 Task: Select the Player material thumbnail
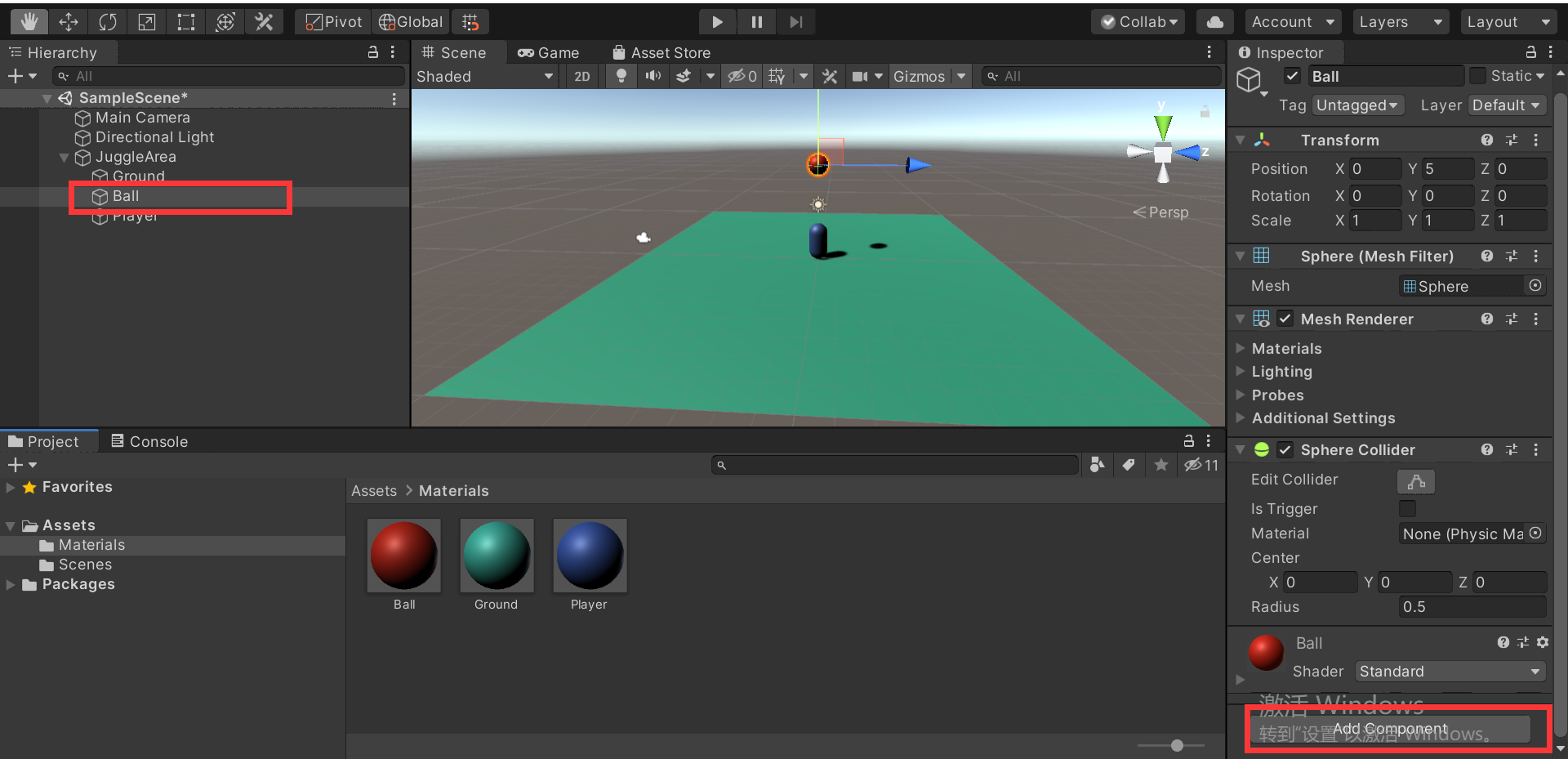[x=589, y=555]
